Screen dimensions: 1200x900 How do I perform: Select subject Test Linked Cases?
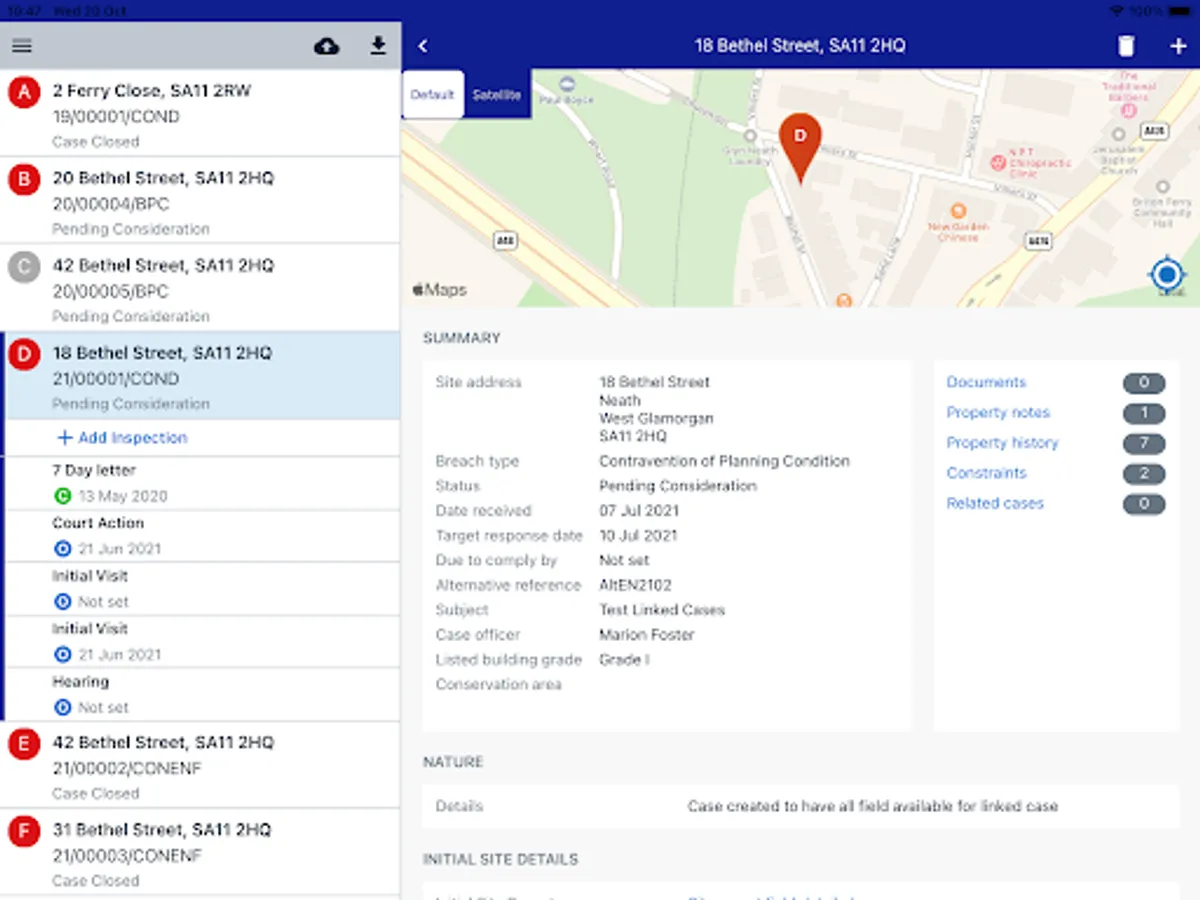(662, 609)
